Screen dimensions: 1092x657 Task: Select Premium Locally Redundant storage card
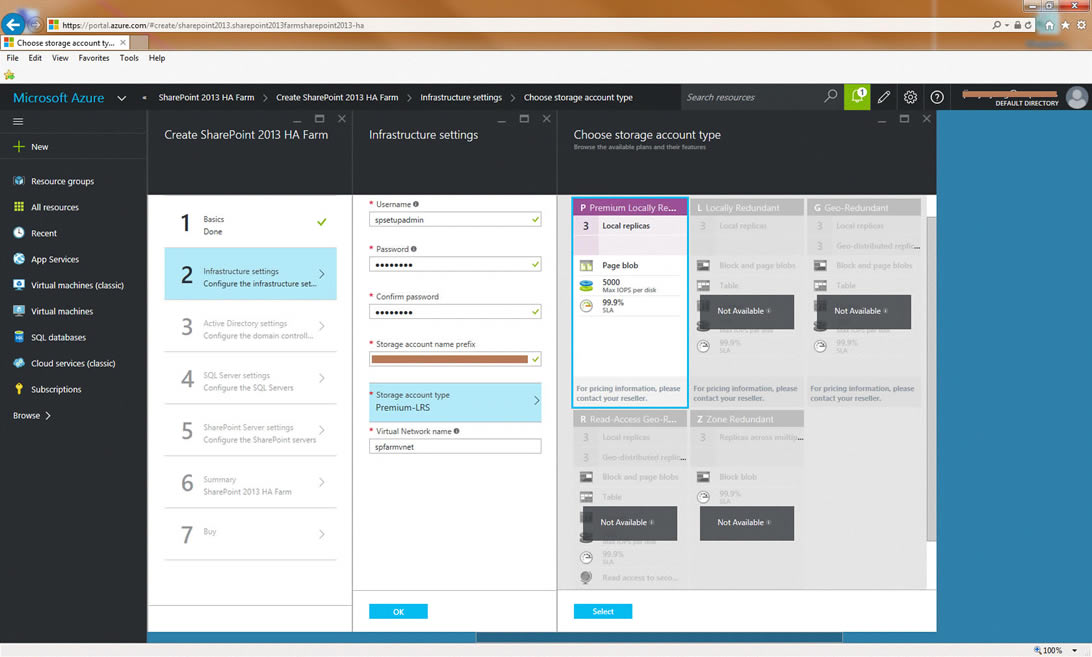[630, 302]
